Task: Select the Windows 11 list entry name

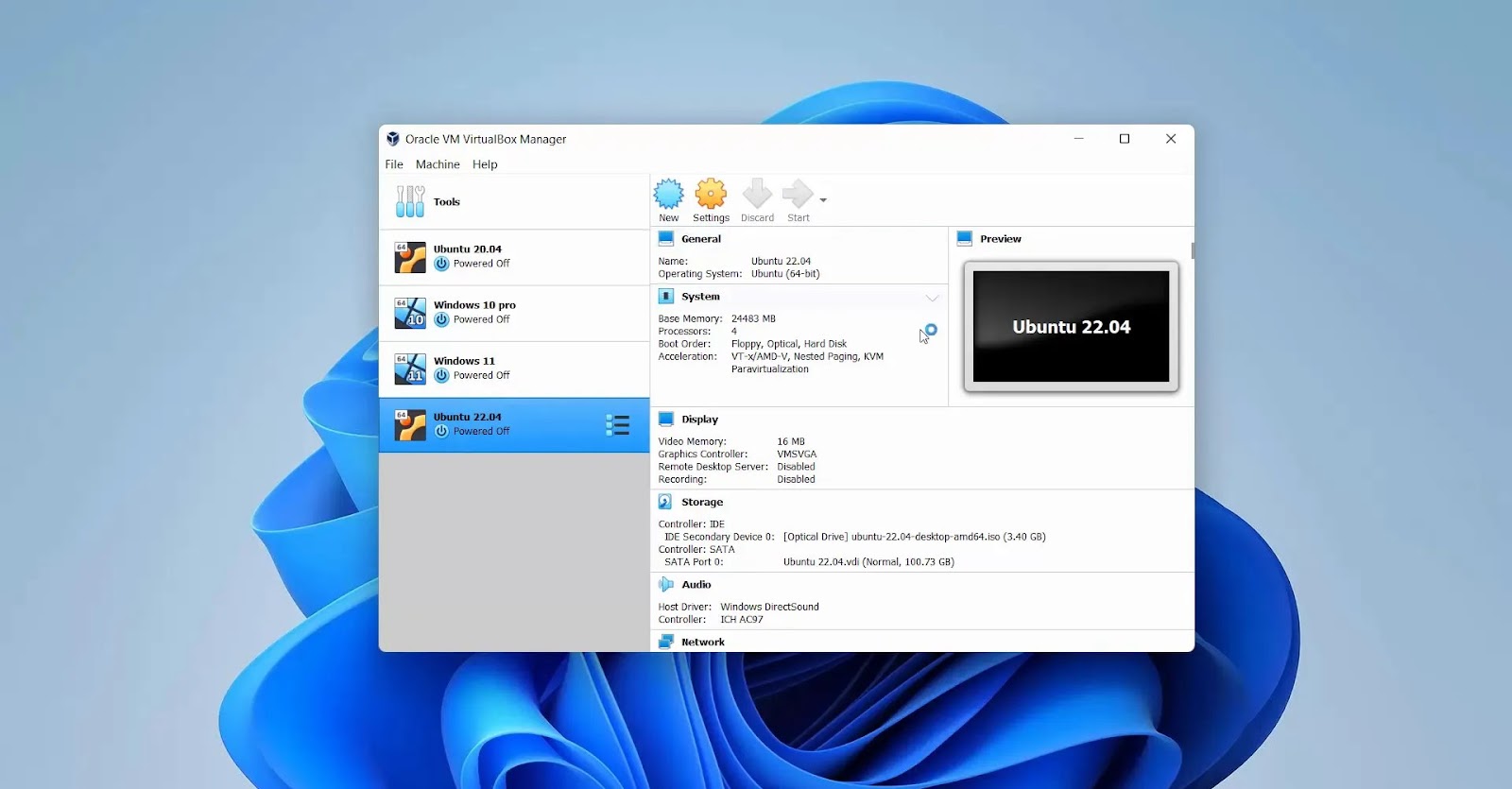Action: [464, 361]
